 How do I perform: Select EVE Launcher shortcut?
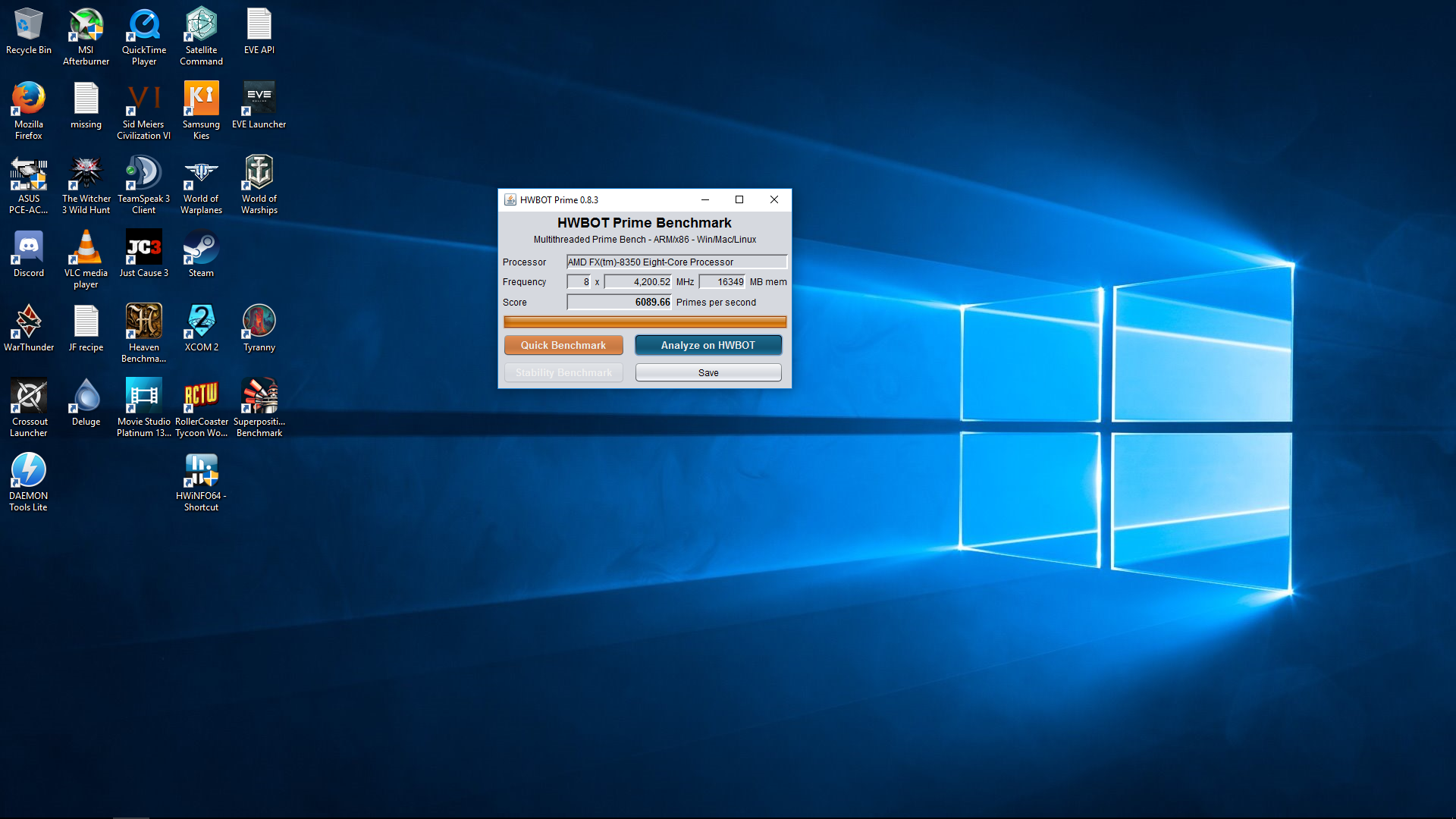259,105
